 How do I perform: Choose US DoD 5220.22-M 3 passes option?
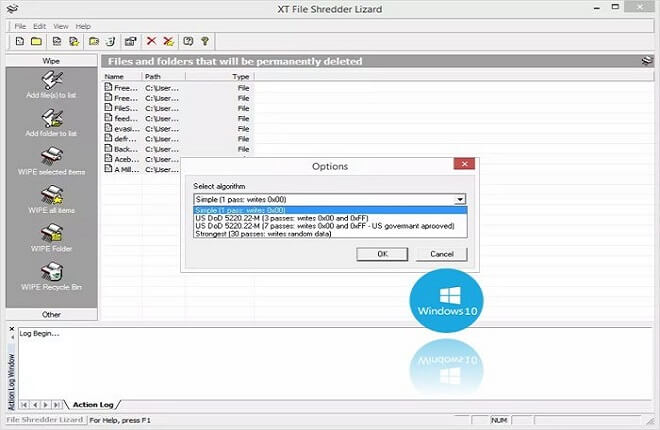click(330, 218)
